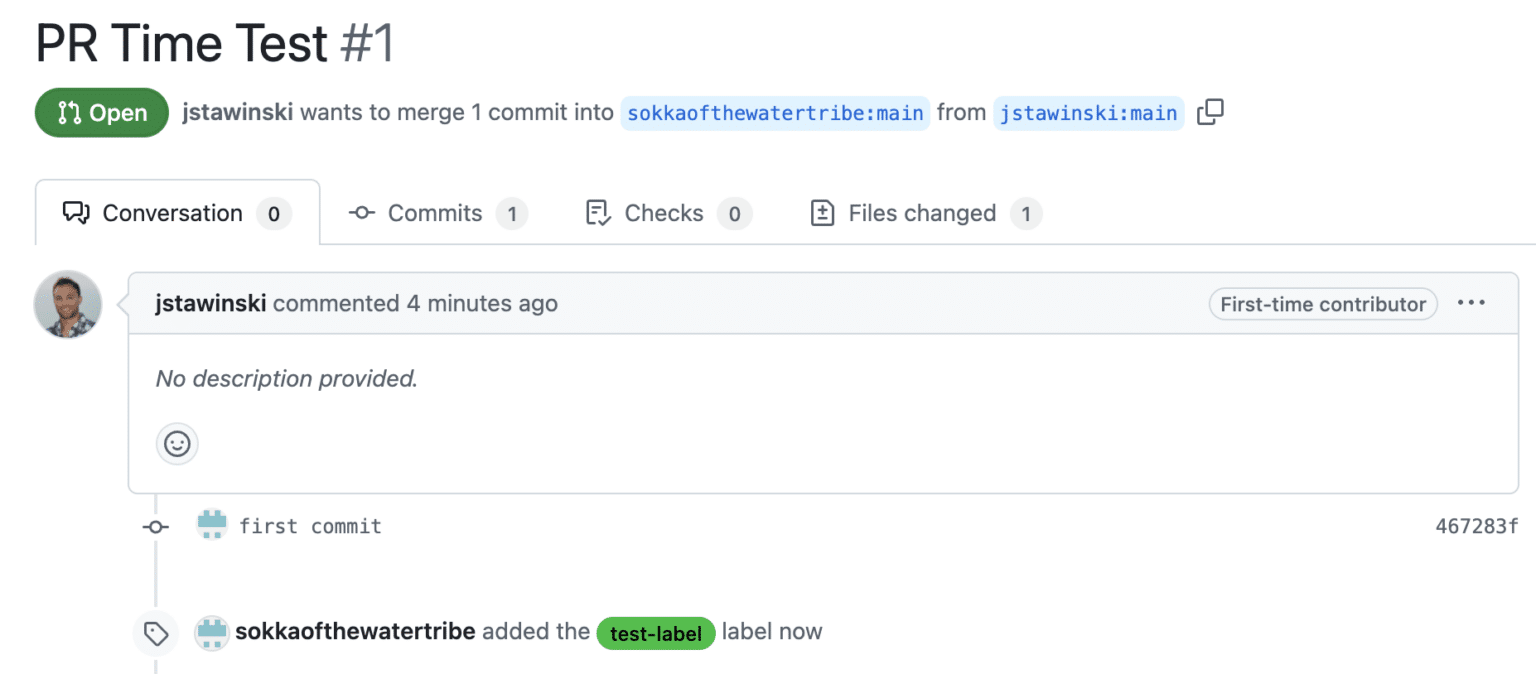Click the diff file icon on Files changed tab
The width and height of the screenshot is (1536, 674).
pos(822,213)
